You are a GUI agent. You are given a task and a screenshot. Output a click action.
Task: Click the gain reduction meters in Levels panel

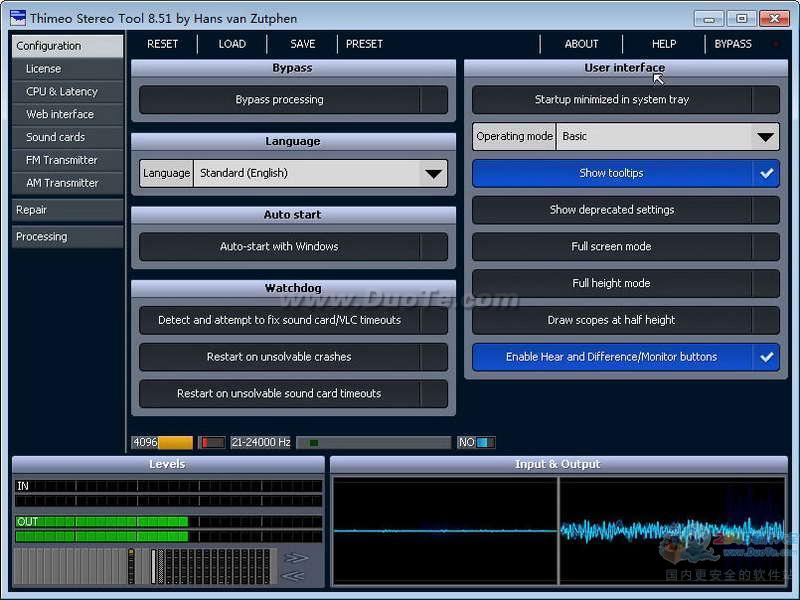click(x=146, y=566)
